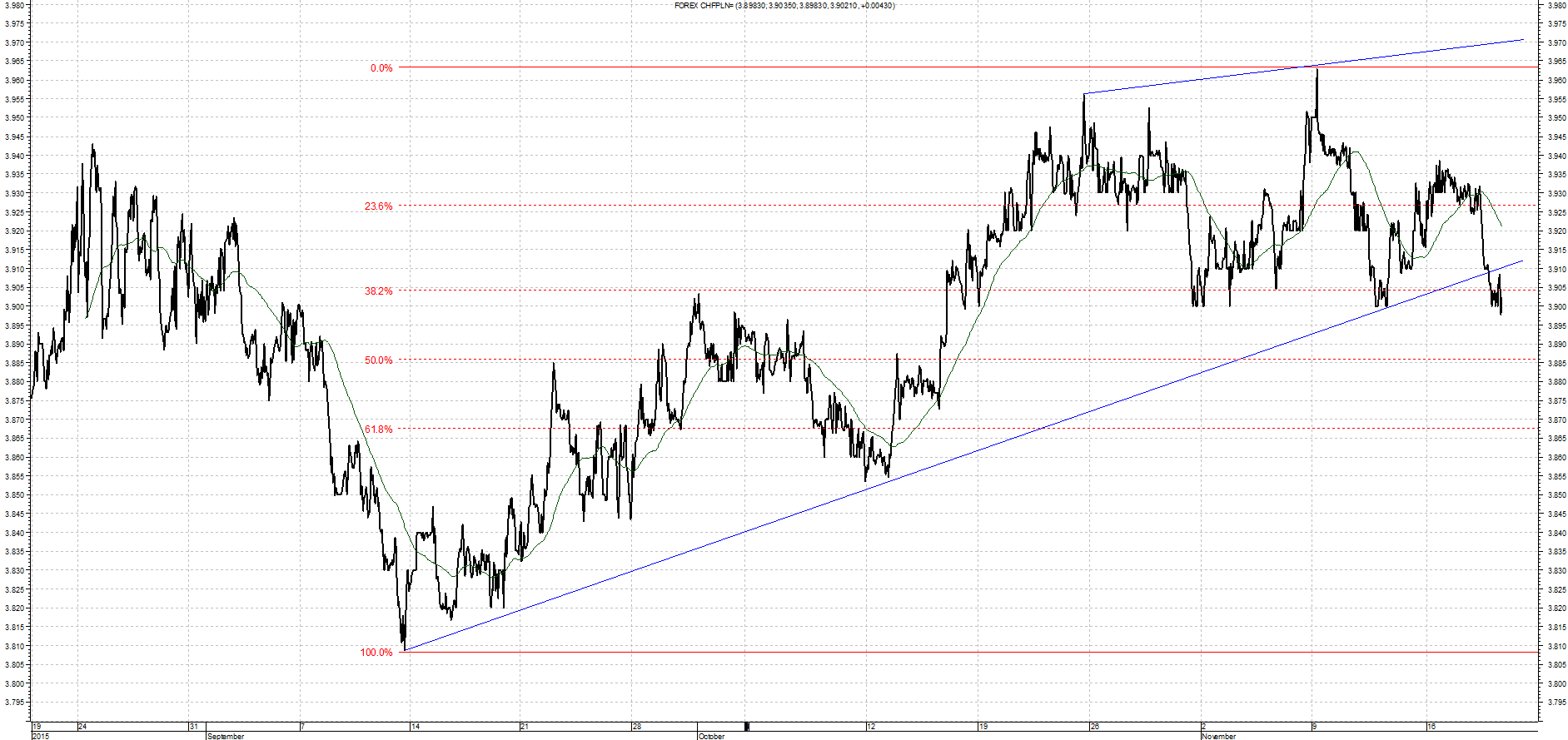This screenshot has height=740, width=1568.
Task: Click the FOREX CHFPLN= chart title text
Action: point(784,6)
